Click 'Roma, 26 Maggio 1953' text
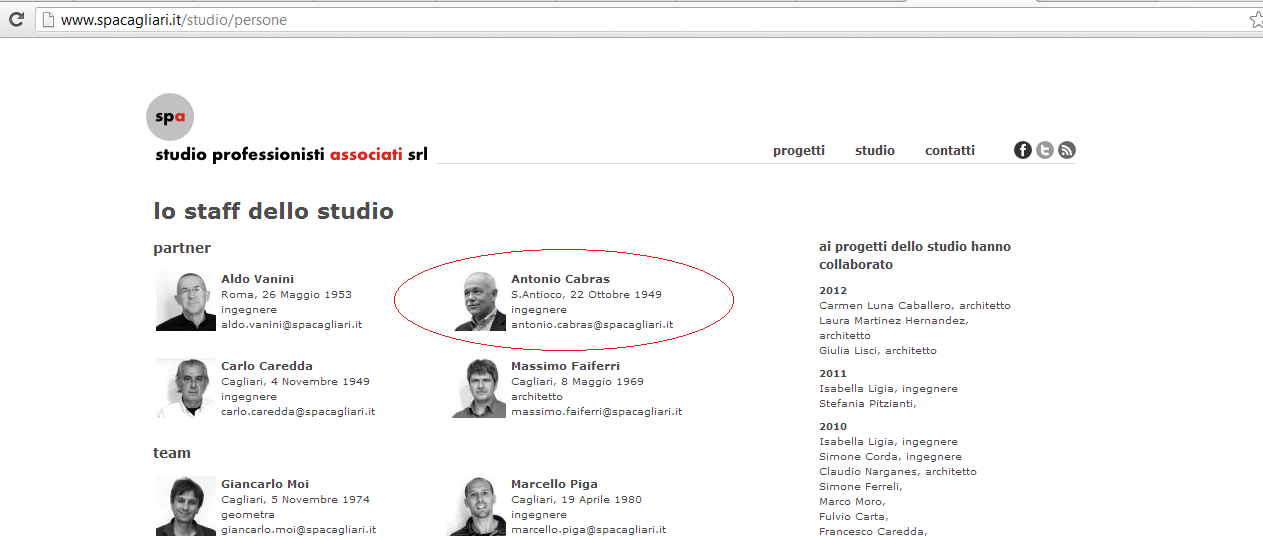This screenshot has width=1263, height=540. (286, 295)
